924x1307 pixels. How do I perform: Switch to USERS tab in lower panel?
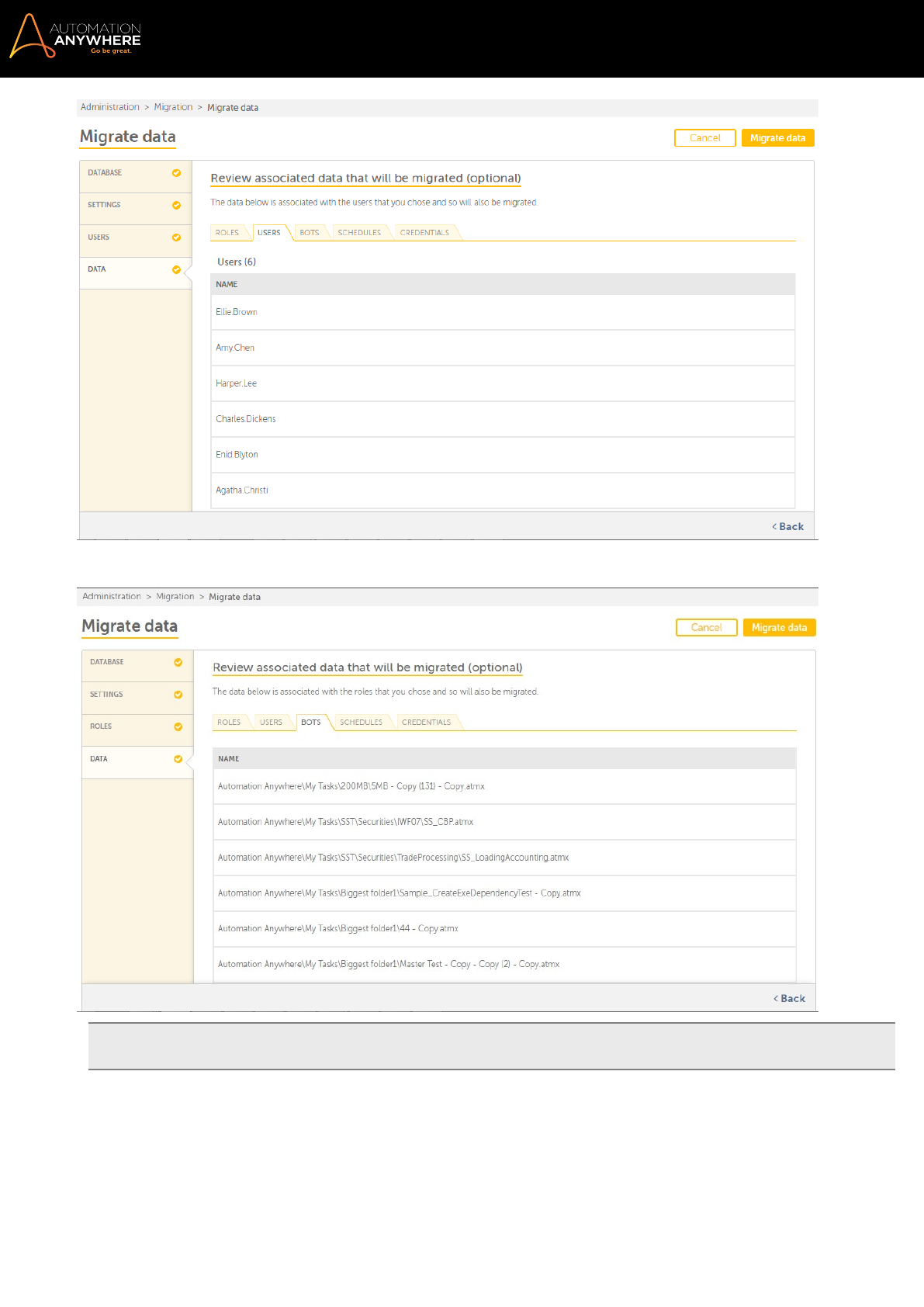coord(271,723)
